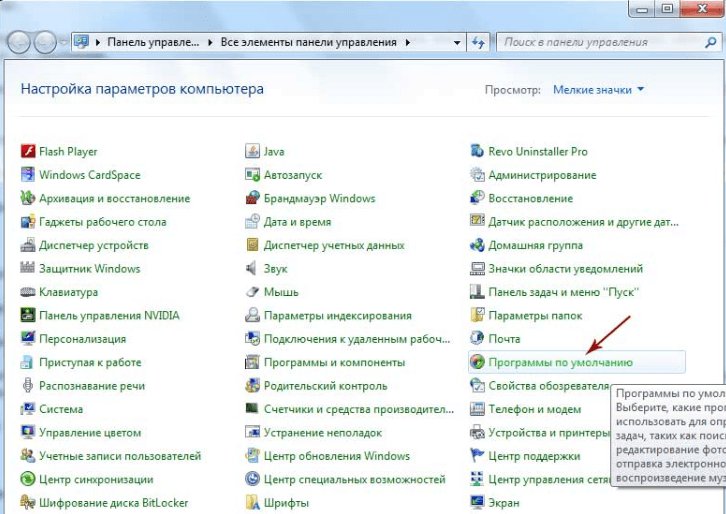Click the Шрифты icon
This screenshot has width=726, height=514.
(252, 502)
